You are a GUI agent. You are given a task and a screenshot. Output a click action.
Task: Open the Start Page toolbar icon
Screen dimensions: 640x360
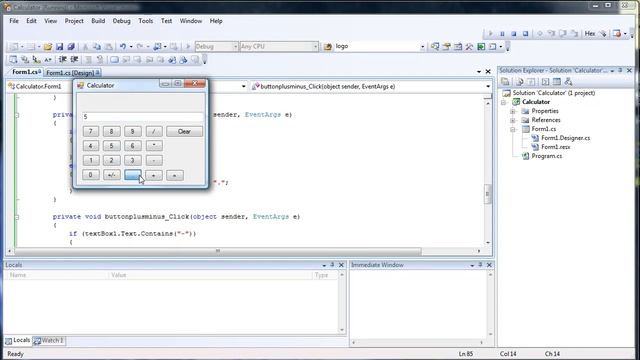[481, 47]
